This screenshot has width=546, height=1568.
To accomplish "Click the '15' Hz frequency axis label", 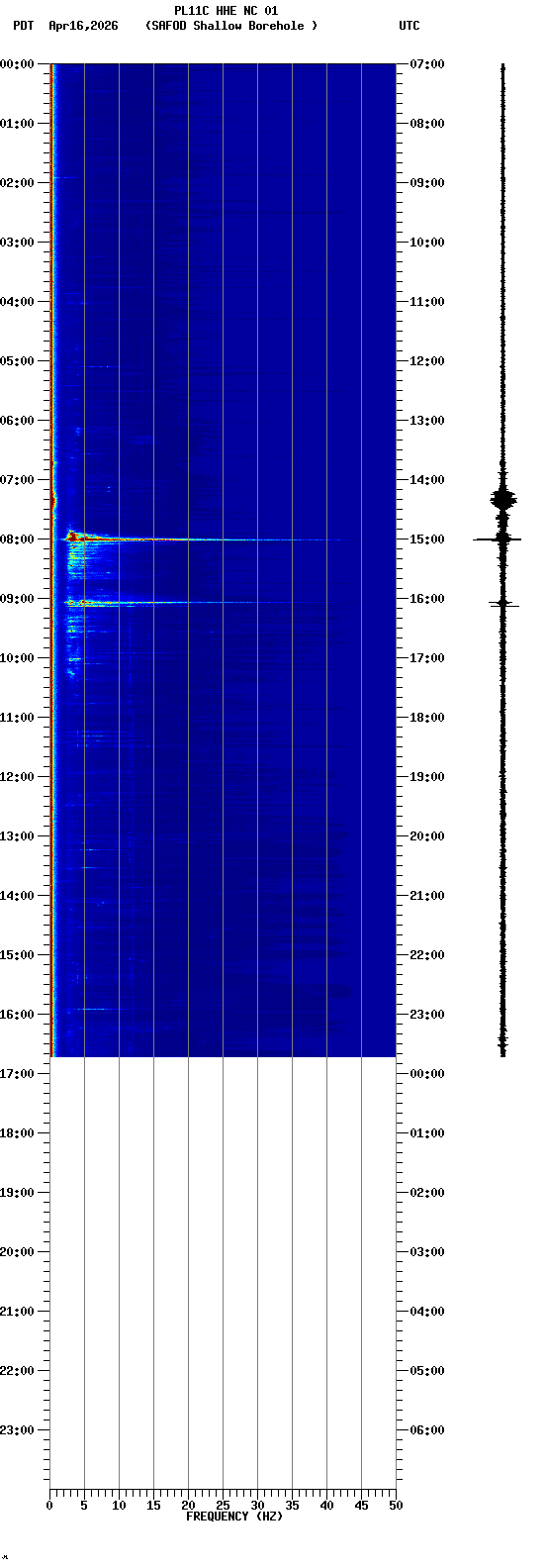I will (x=153, y=1506).
